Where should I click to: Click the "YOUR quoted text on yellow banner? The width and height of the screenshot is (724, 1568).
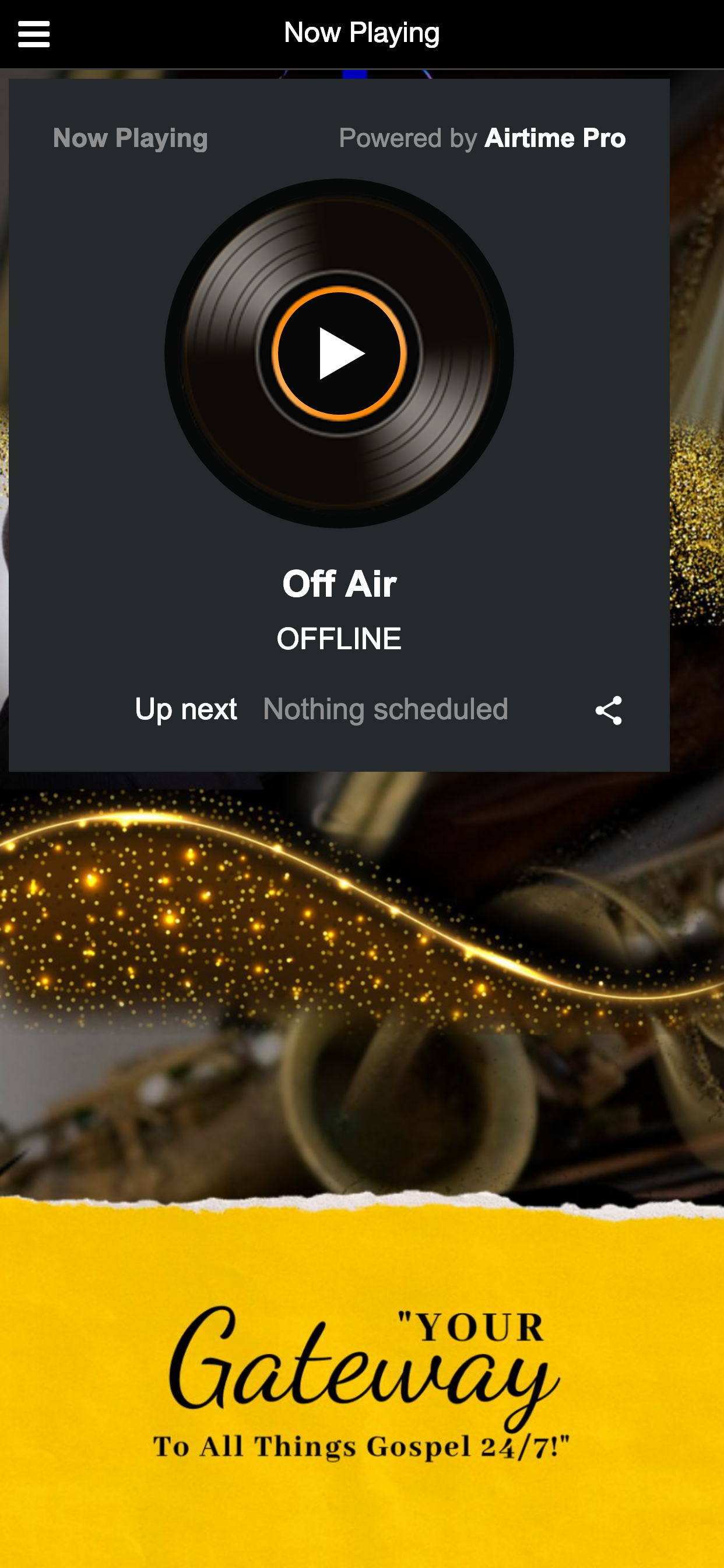[471, 1328]
